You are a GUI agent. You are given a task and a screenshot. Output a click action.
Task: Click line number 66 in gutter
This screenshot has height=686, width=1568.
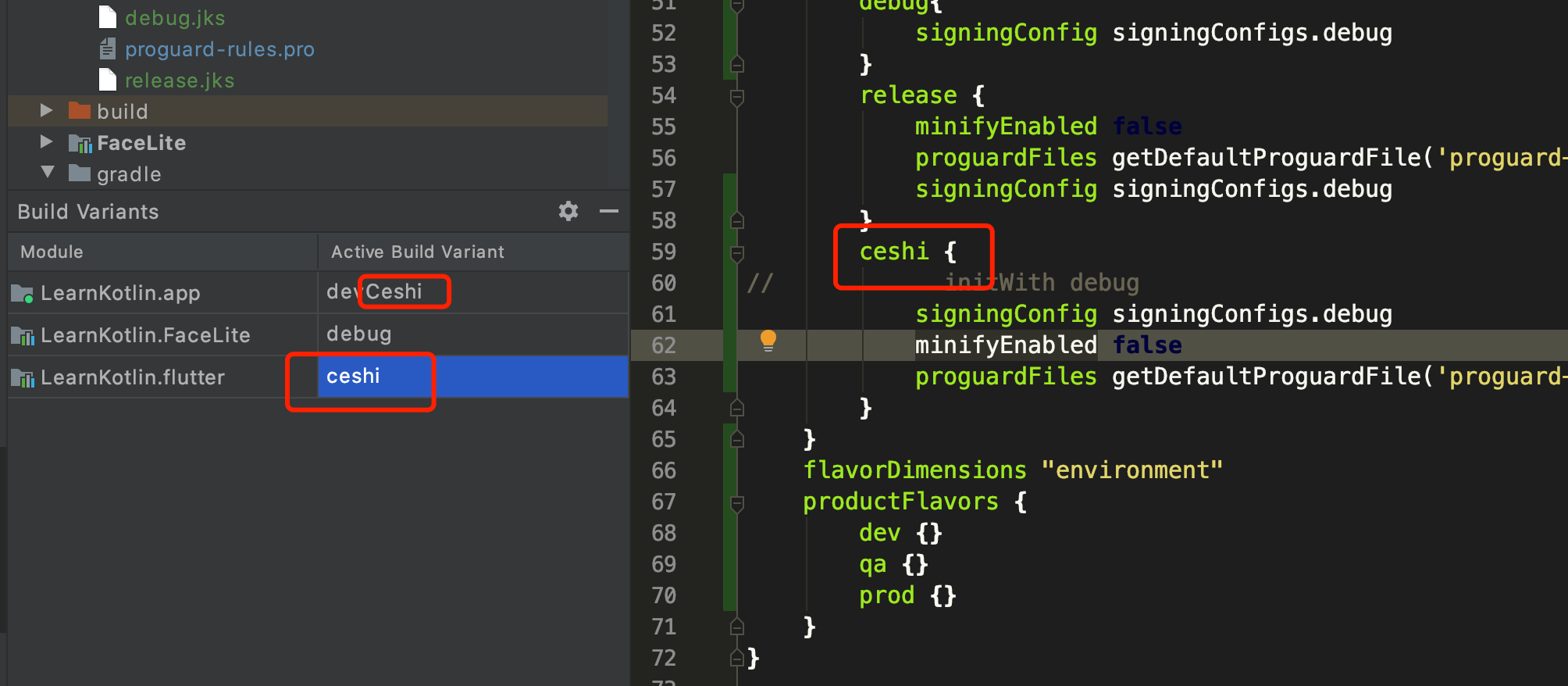pyautogui.click(x=664, y=470)
